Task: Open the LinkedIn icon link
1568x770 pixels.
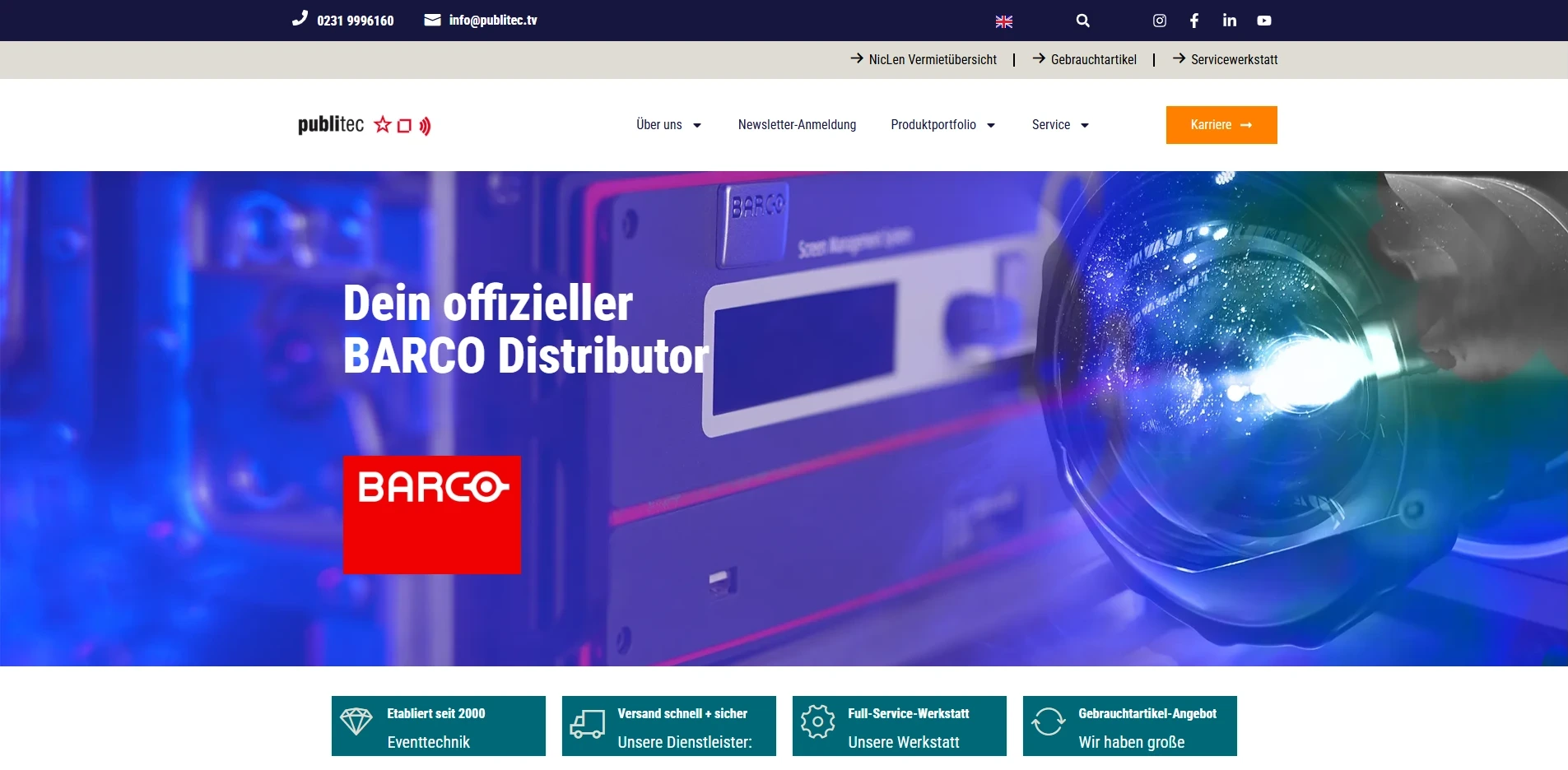Action: [1230, 21]
